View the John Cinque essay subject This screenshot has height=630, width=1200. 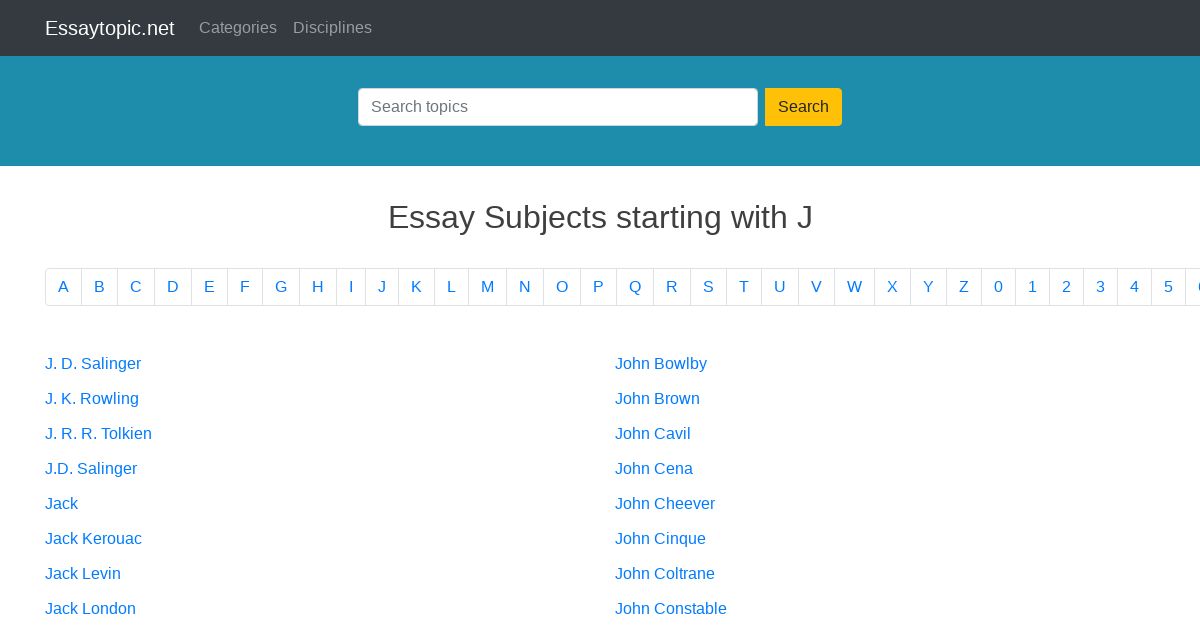[x=660, y=539]
